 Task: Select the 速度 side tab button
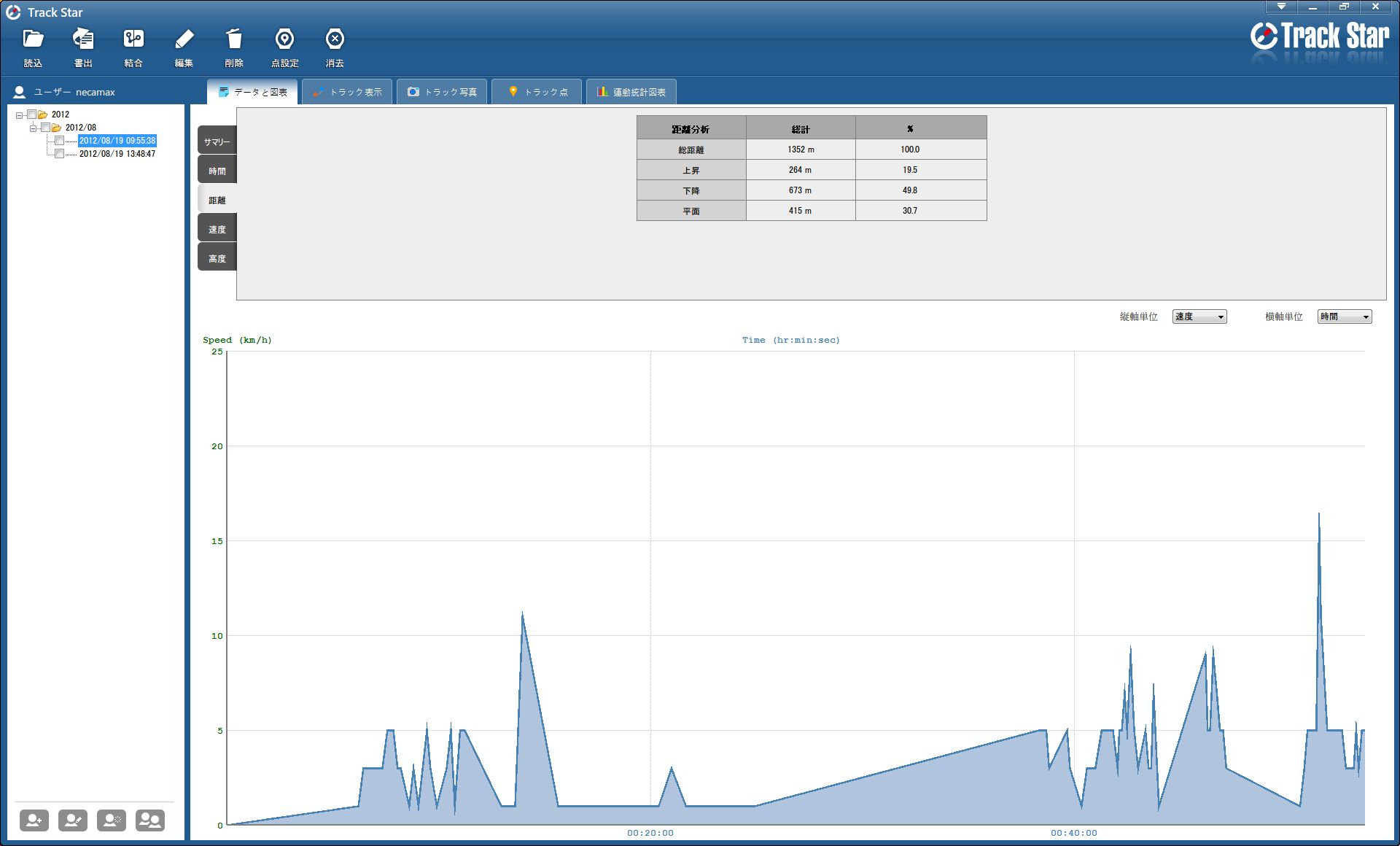217,229
